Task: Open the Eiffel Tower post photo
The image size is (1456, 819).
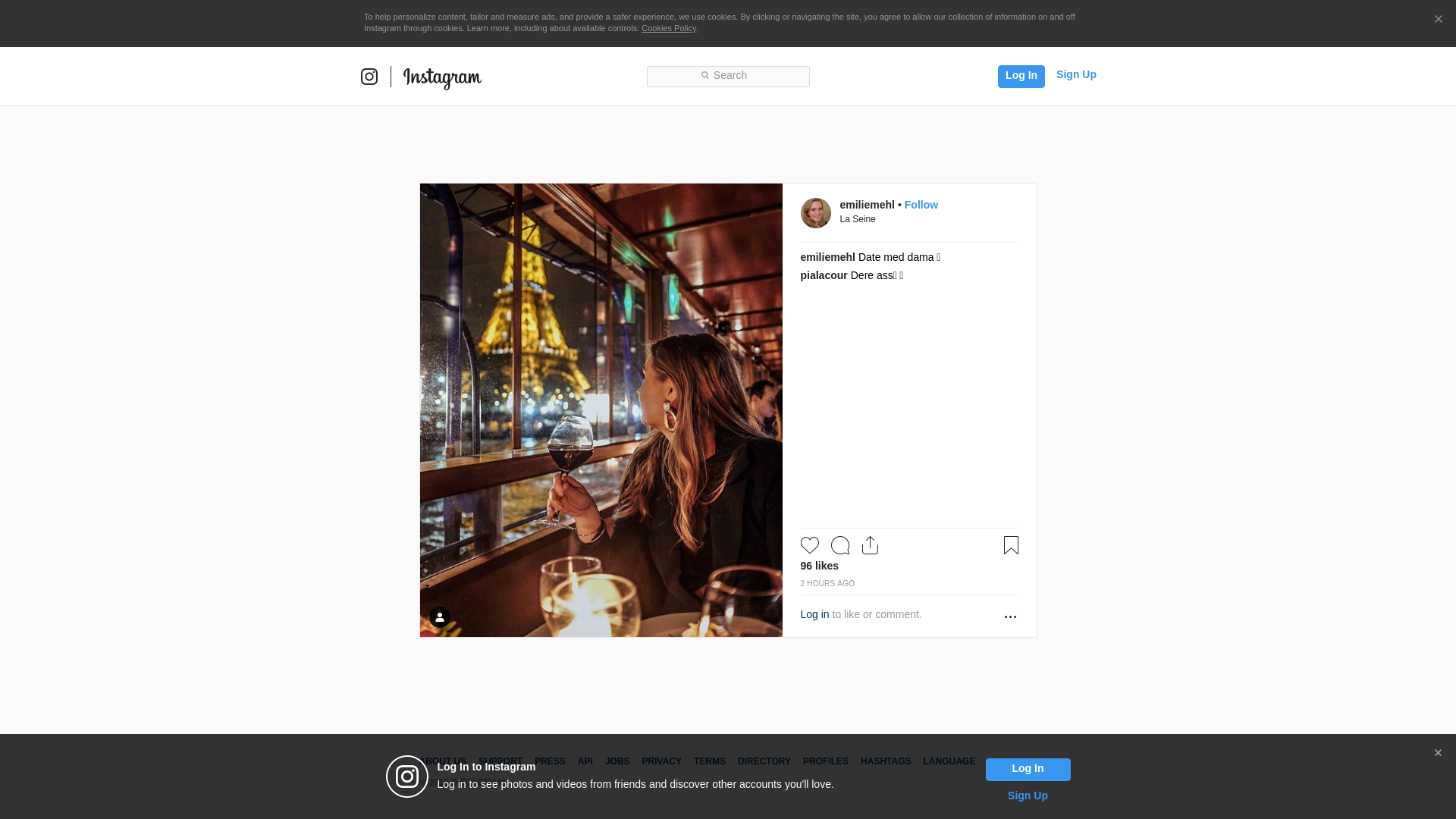Action: (601, 410)
